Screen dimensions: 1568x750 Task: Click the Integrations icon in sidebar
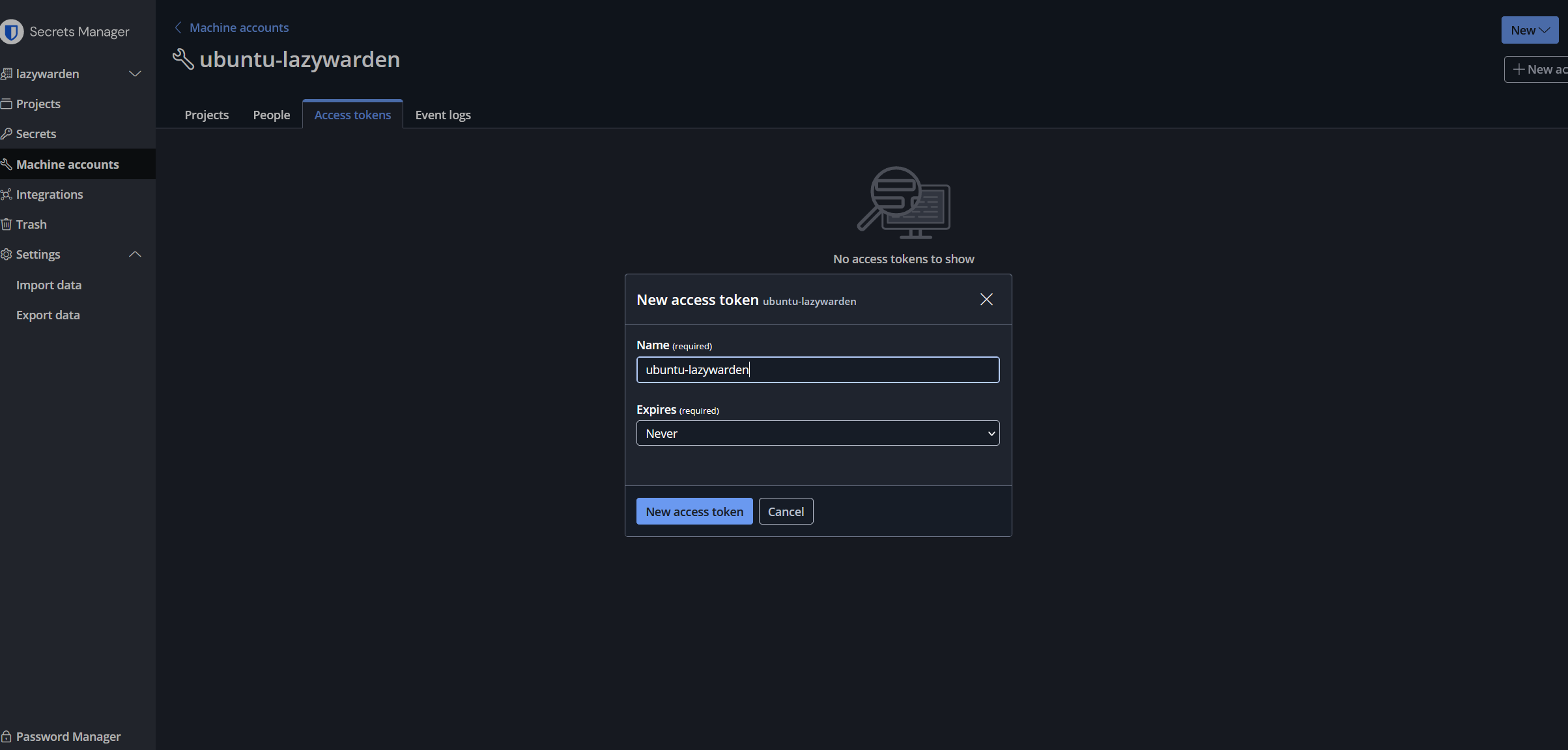(x=7, y=194)
